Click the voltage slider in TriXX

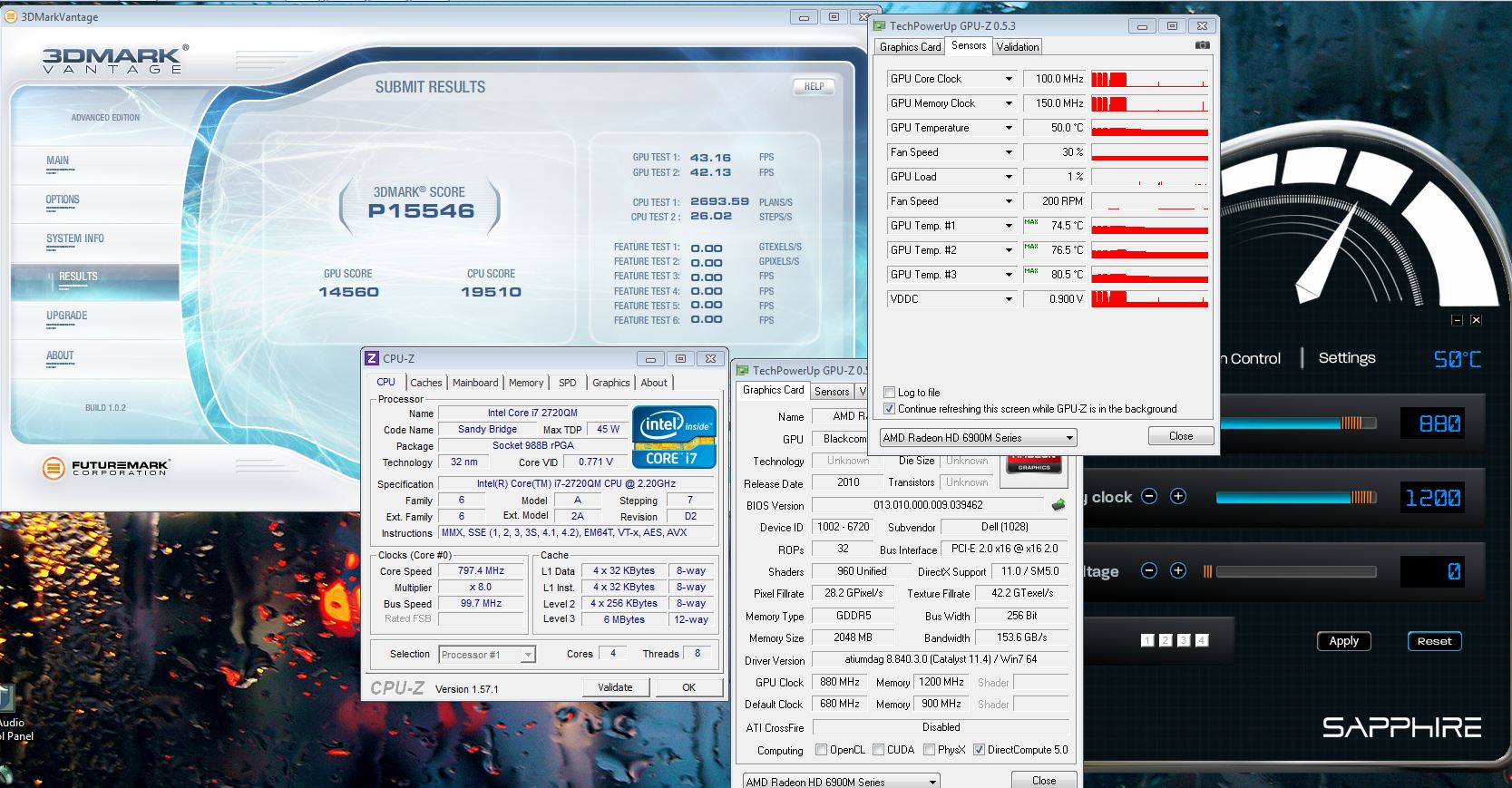point(1290,571)
